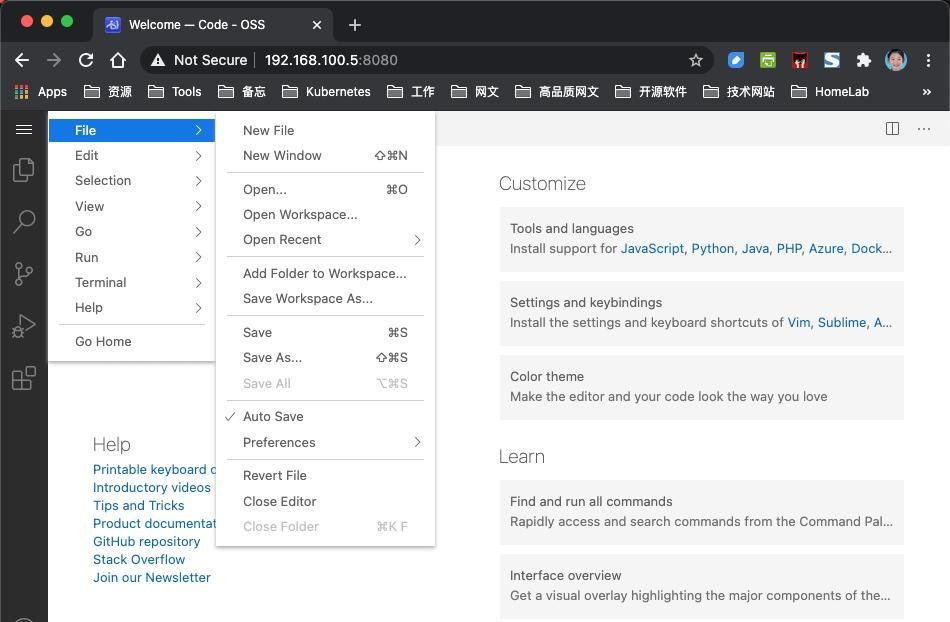Open Run and Debug view icon

(23, 326)
